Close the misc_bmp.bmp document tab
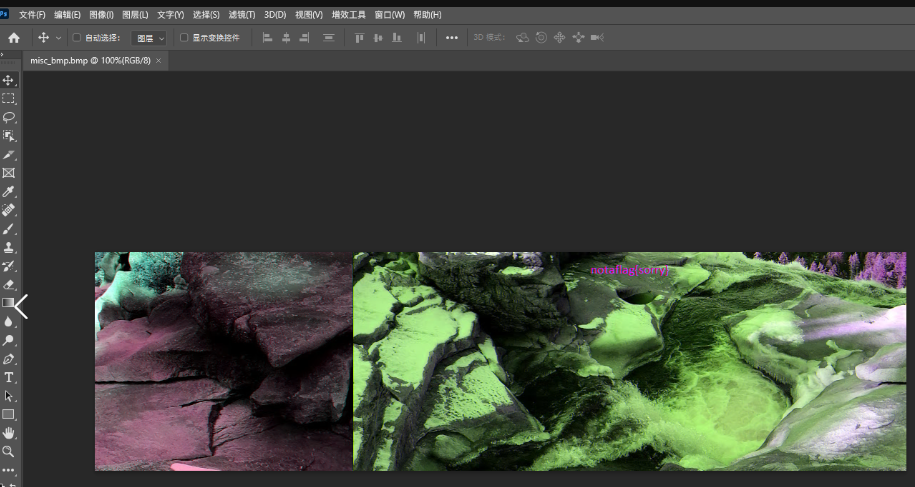This screenshot has width=915, height=487. pos(159,60)
